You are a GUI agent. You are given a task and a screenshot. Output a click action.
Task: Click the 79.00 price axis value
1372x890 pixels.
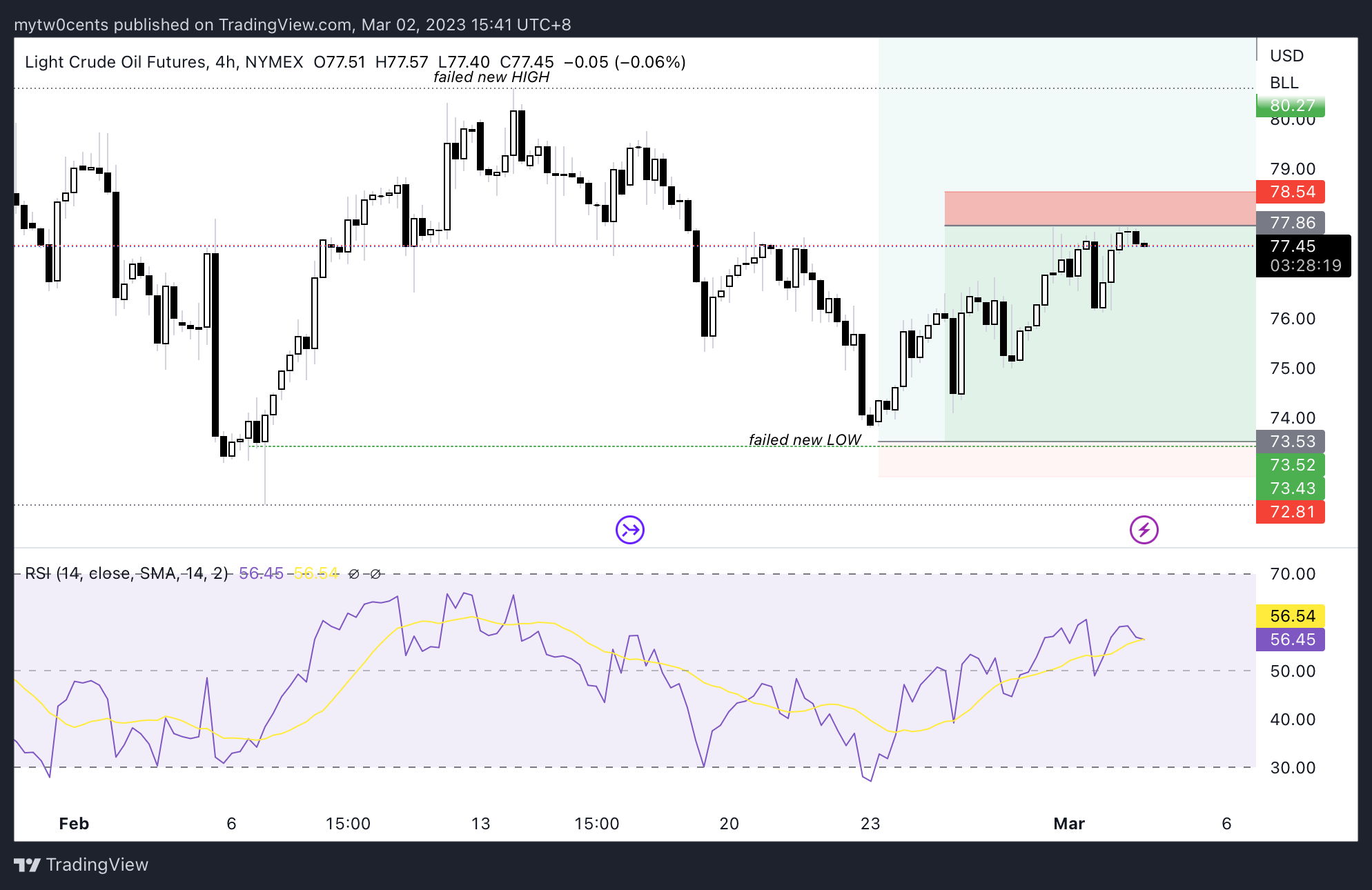click(1293, 169)
